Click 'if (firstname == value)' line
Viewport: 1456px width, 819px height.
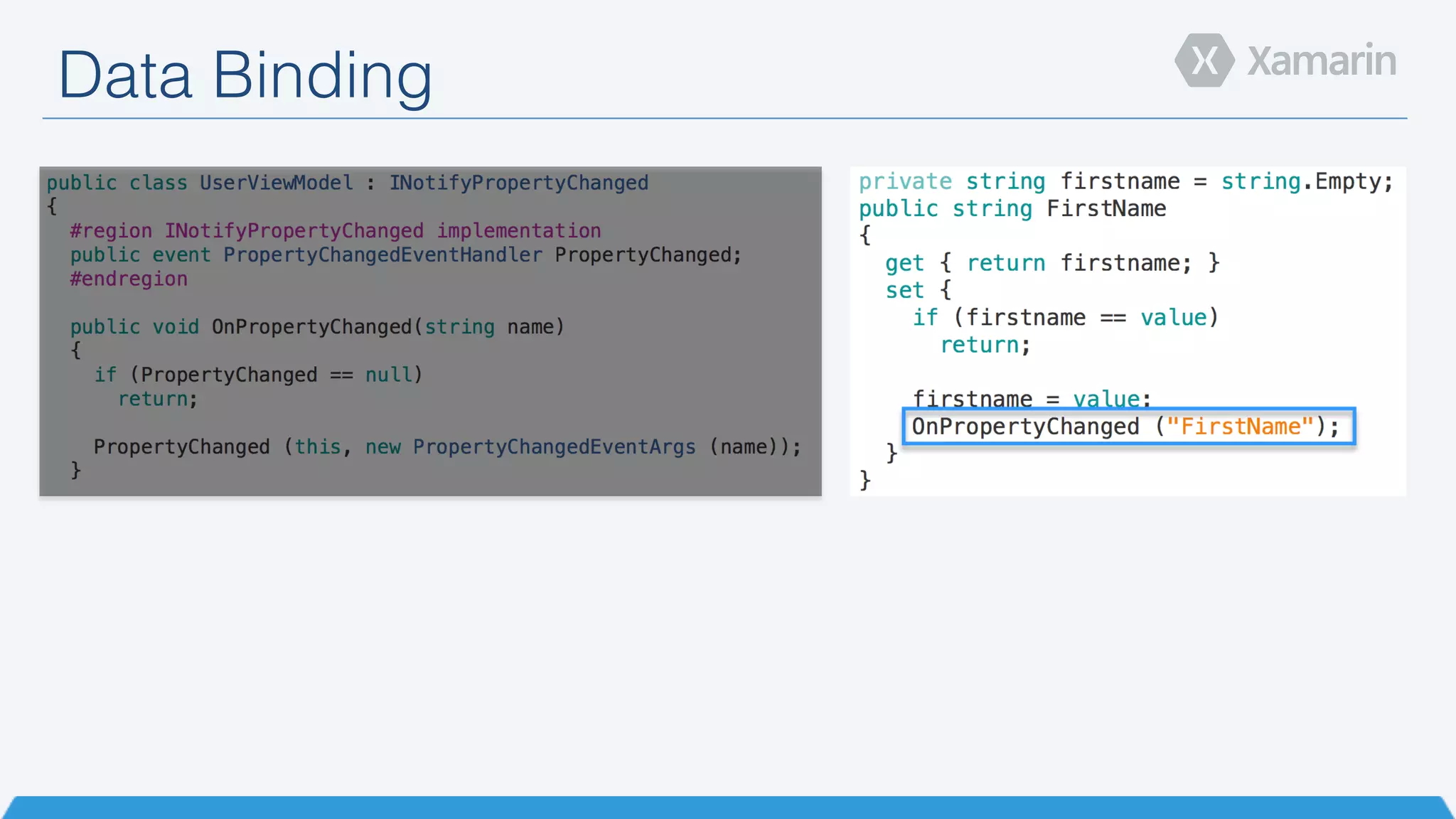(1066, 317)
